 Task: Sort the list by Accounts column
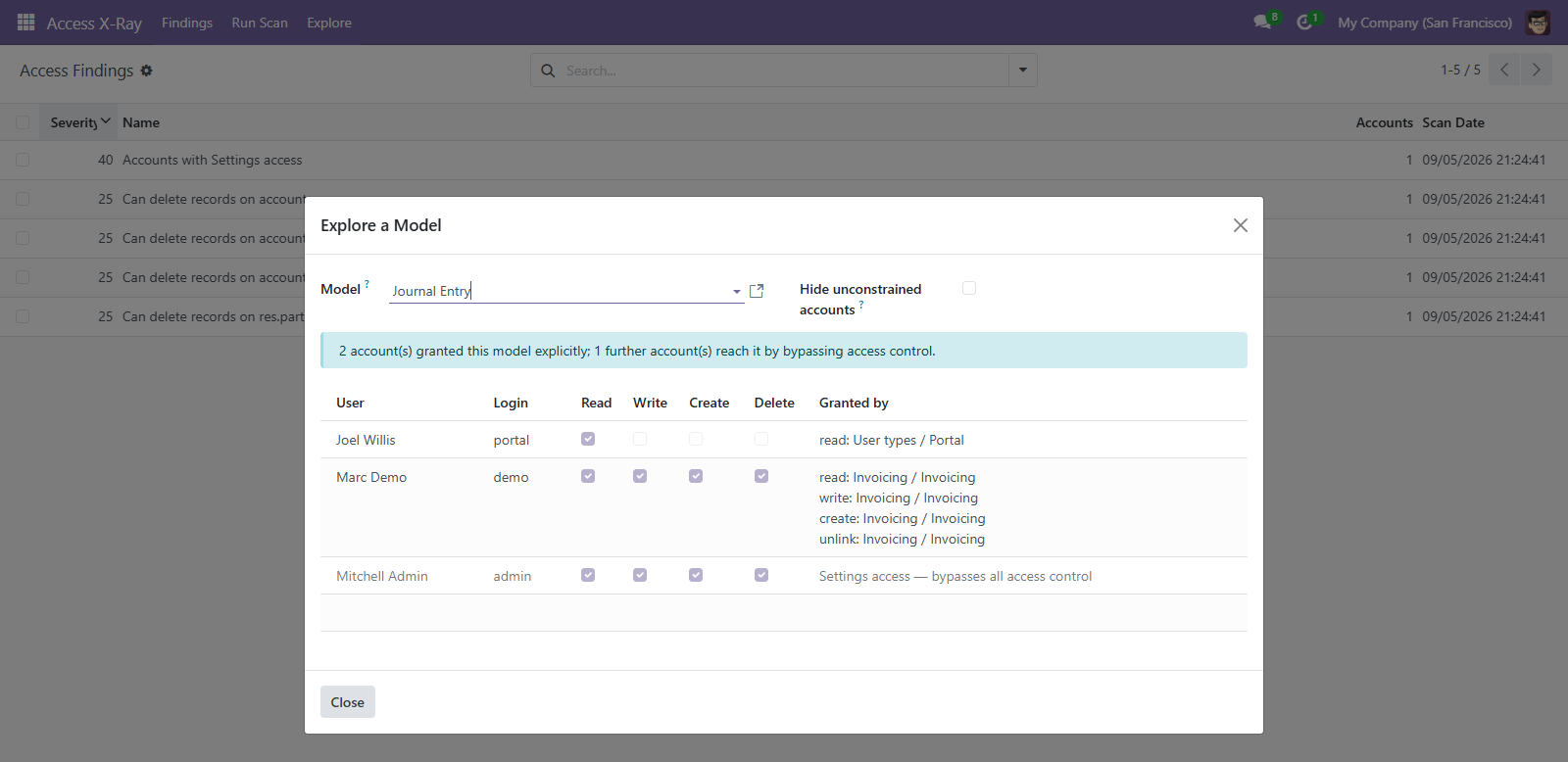pyautogui.click(x=1384, y=122)
